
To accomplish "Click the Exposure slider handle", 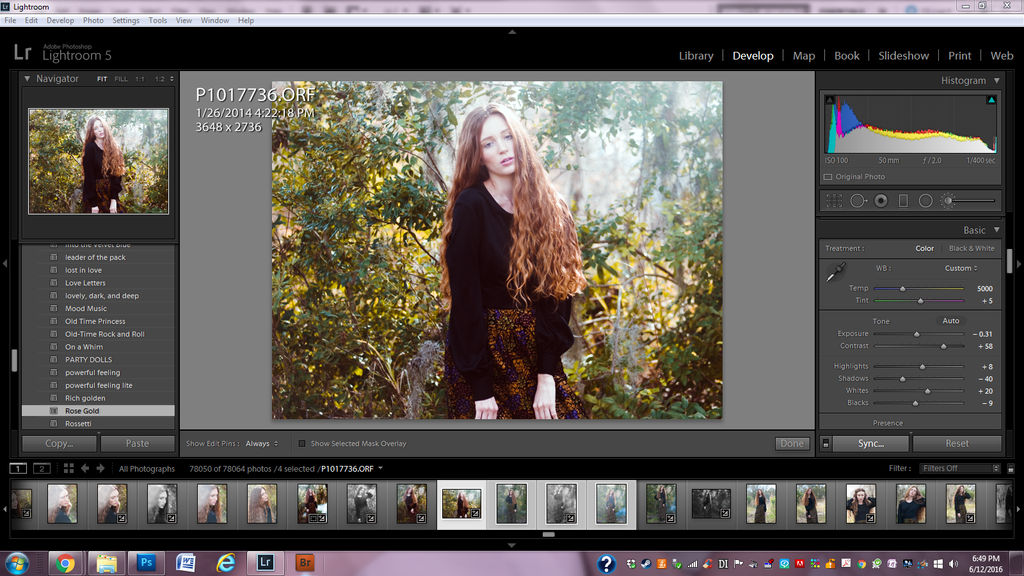I will pos(916,334).
